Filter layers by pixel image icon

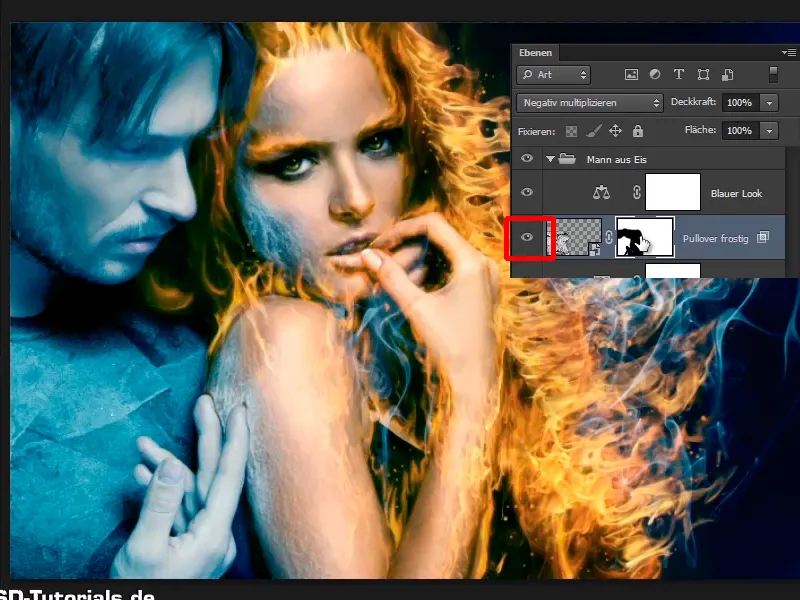coord(631,74)
